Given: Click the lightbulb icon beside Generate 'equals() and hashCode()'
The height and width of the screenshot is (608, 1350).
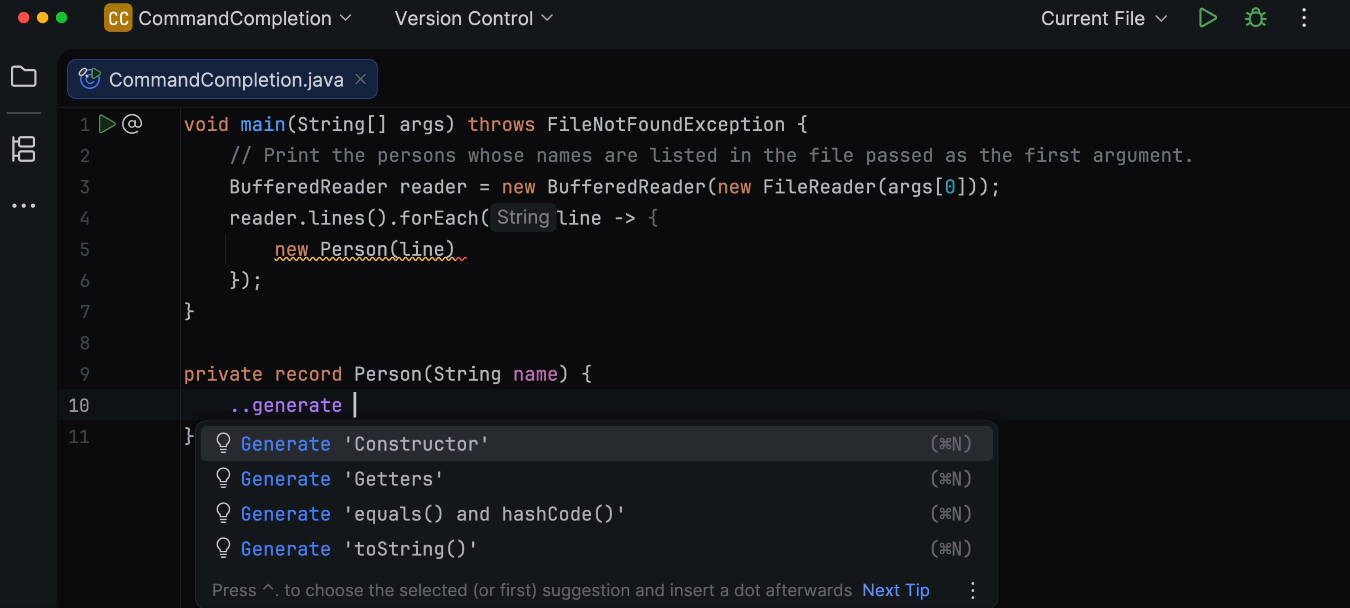Looking at the screenshot, I should pyautogui.click(x=224, y=513).
